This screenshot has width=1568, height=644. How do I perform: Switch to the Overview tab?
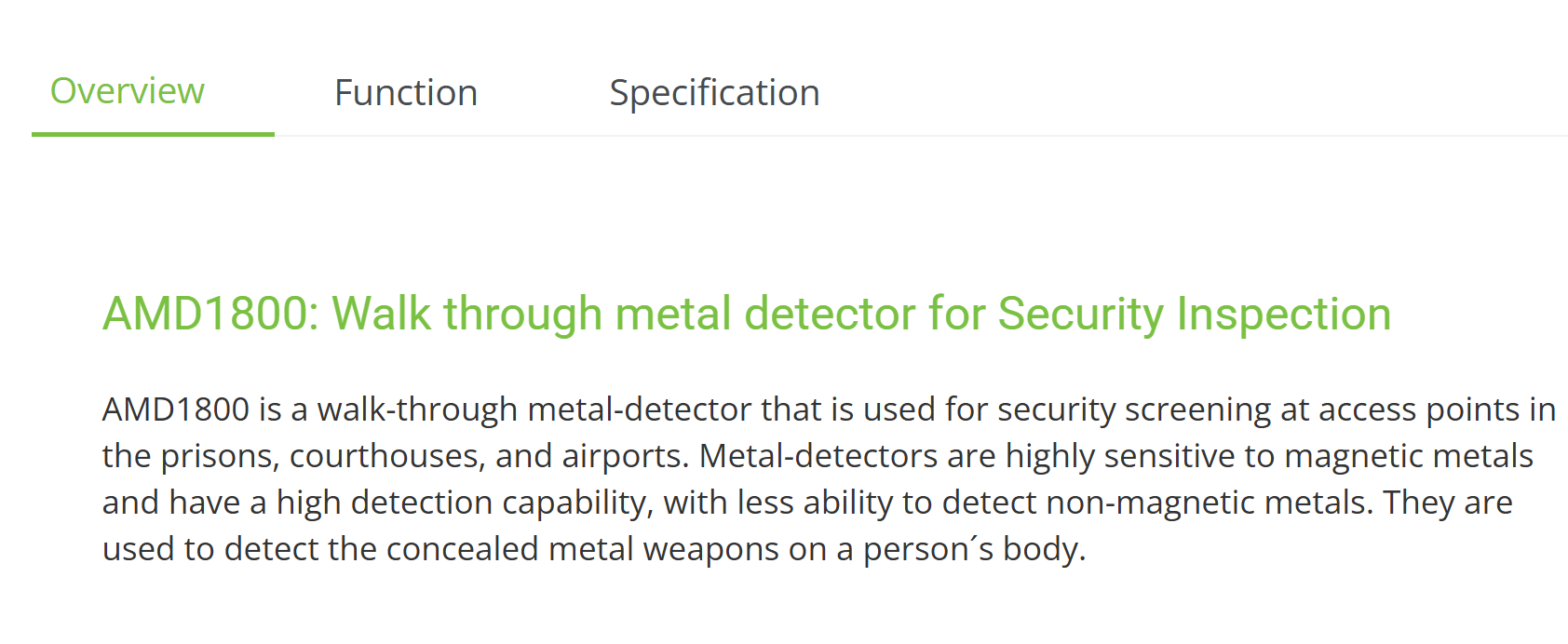[128, 91]
